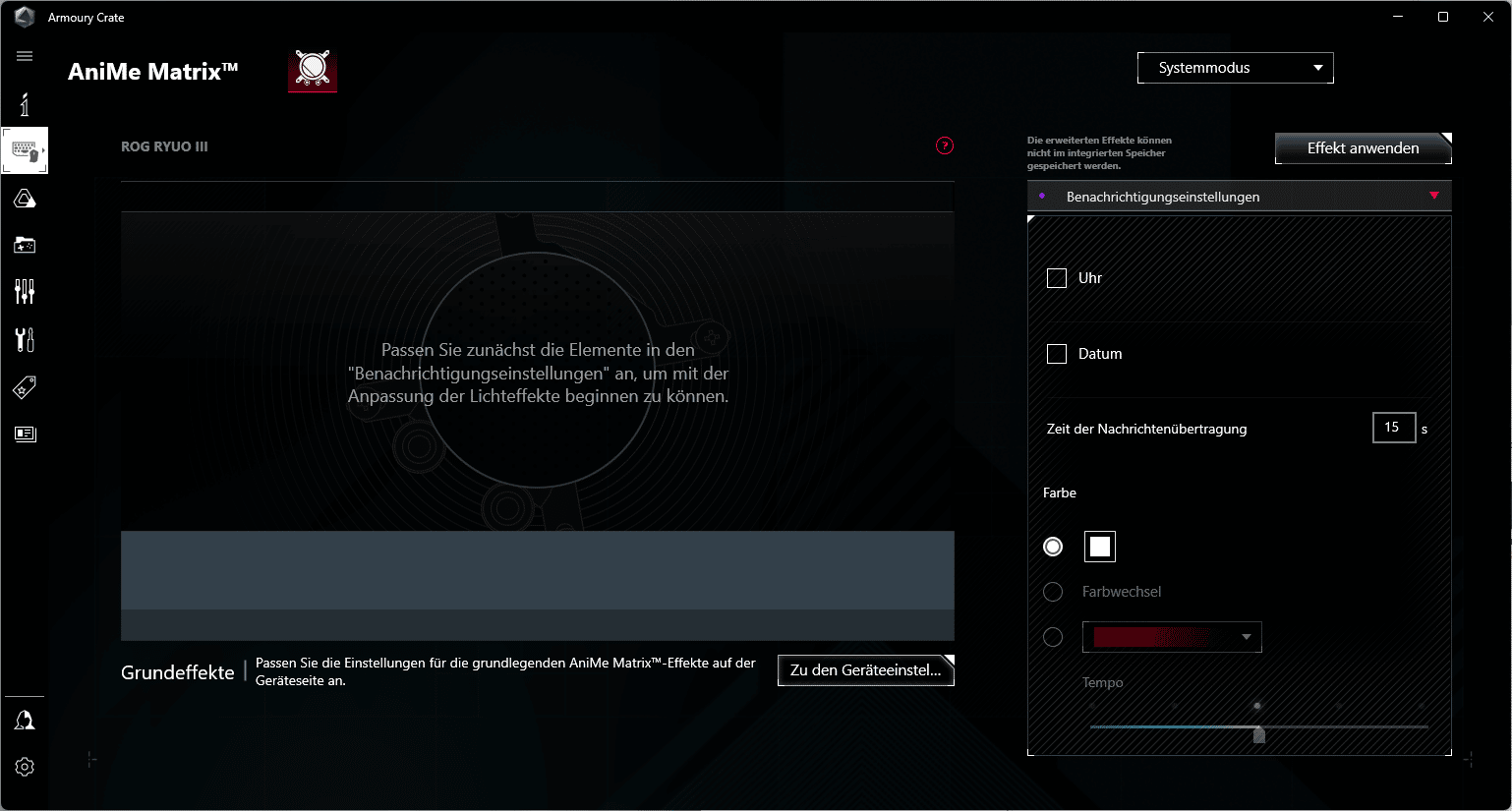Collapse the Benachrichtigungseinstellungen section

(1434, 197)
